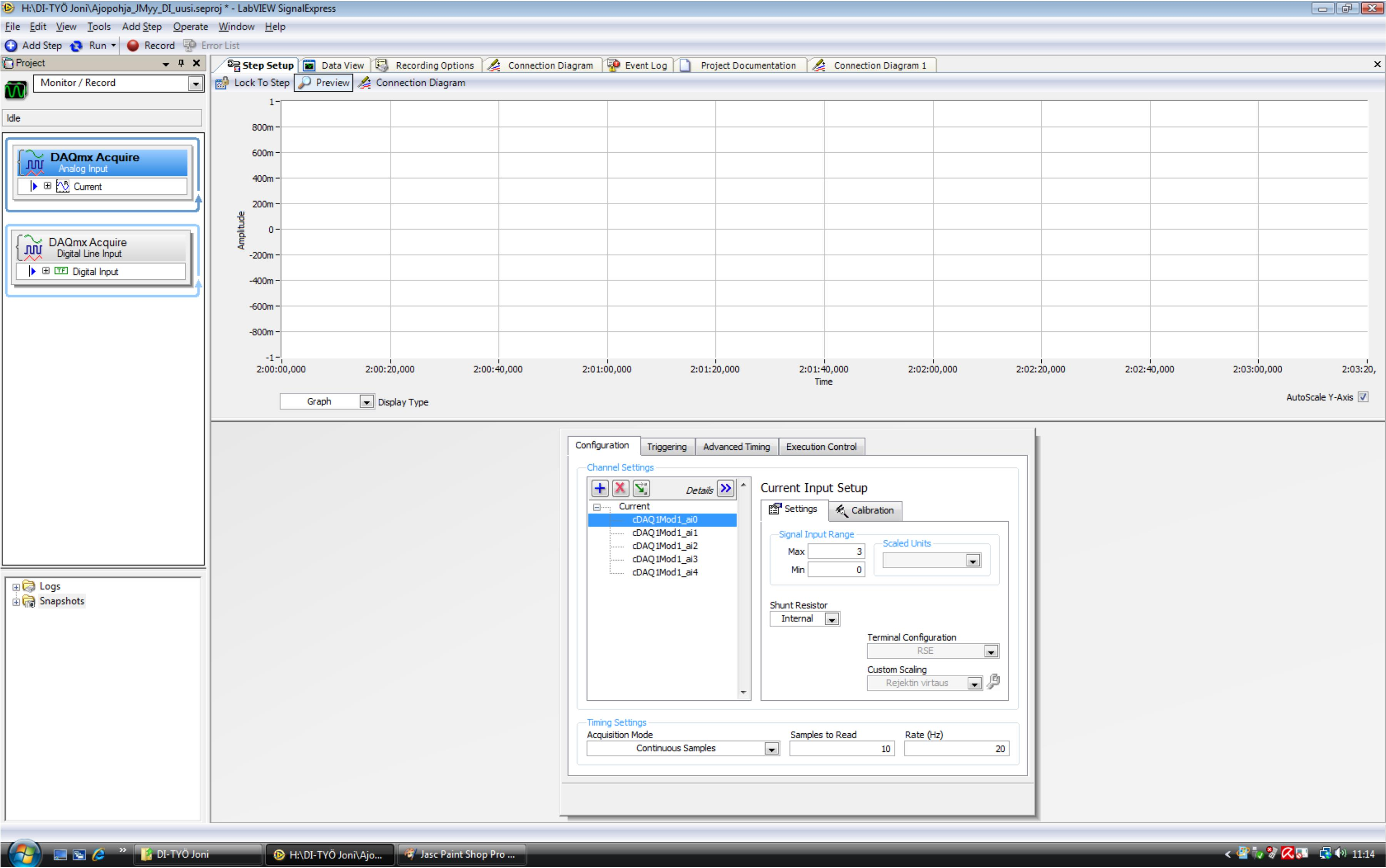The image size is (1386, 868).
Task: Click the Samples to Read field
Action: [842, 749]
